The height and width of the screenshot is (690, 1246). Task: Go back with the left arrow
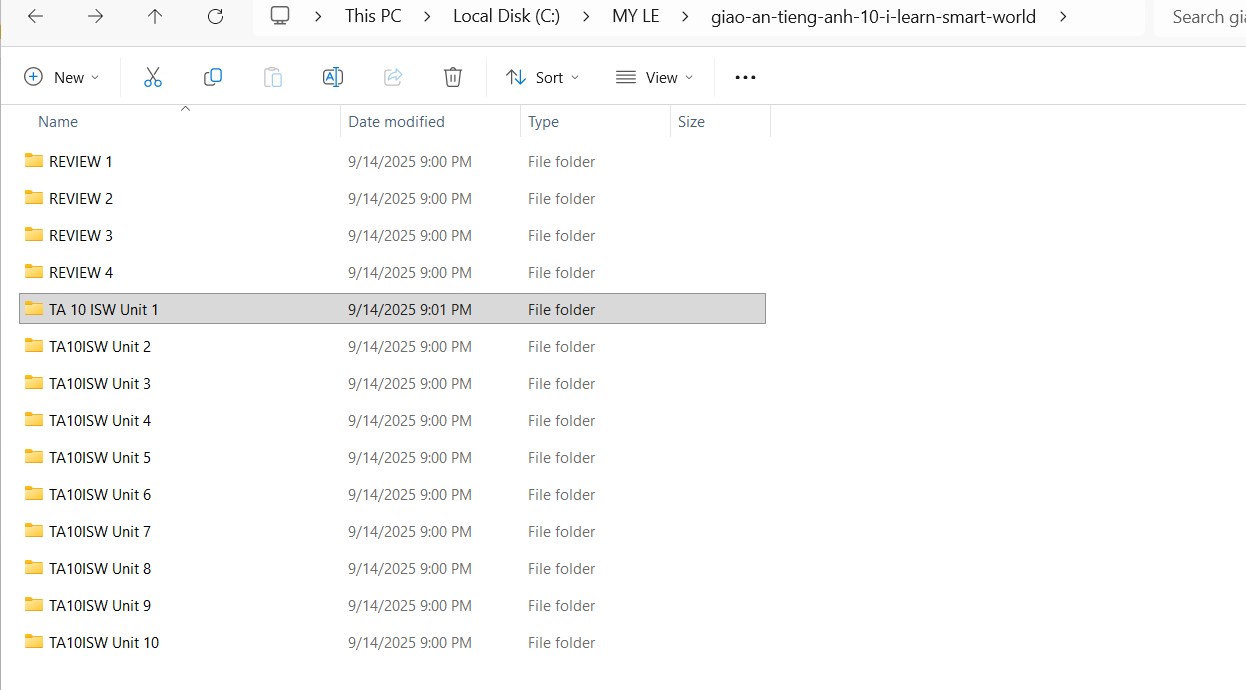coord(35,16)
